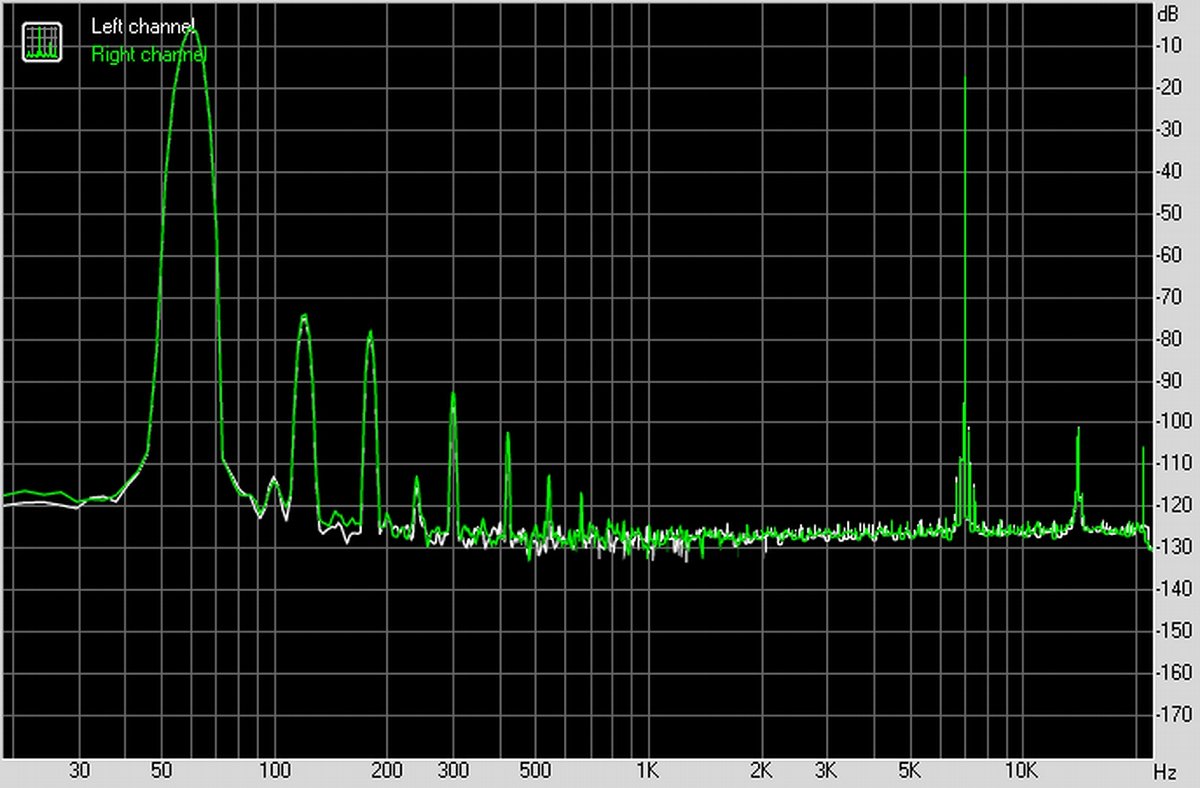This screenshot has width=1200, height=788.
Task: Select the "Right channel" legend entry
Action: [x=148, y=55]
